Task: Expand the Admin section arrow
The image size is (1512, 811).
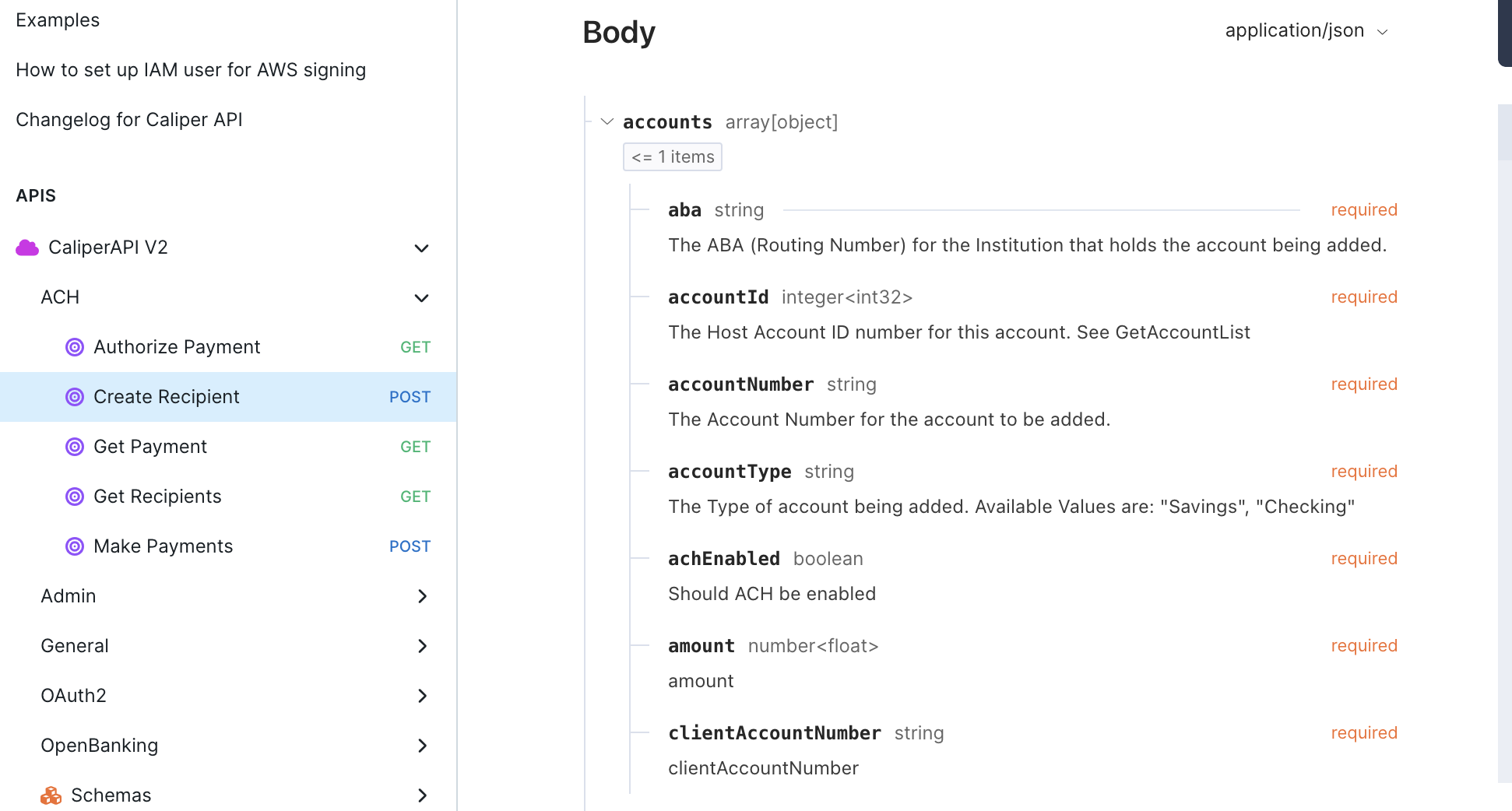Action: (x=422, y=596)
